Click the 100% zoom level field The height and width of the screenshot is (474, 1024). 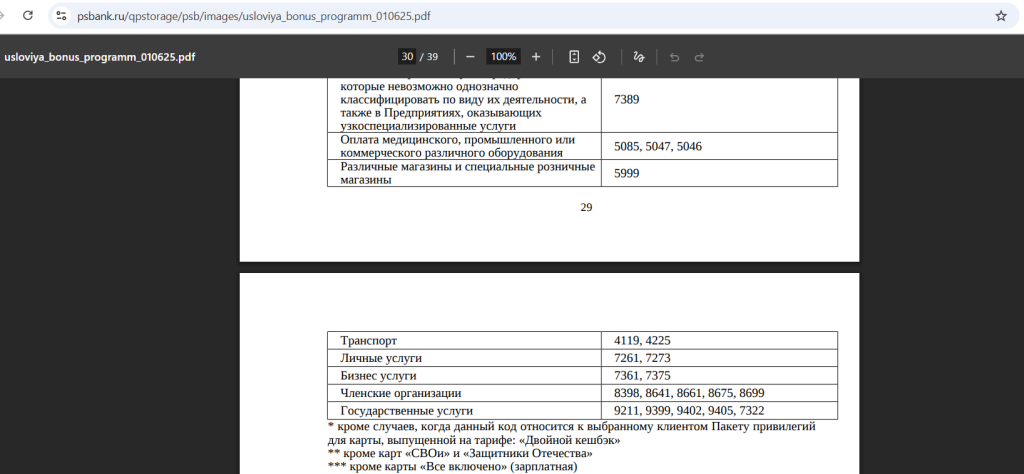503,57
